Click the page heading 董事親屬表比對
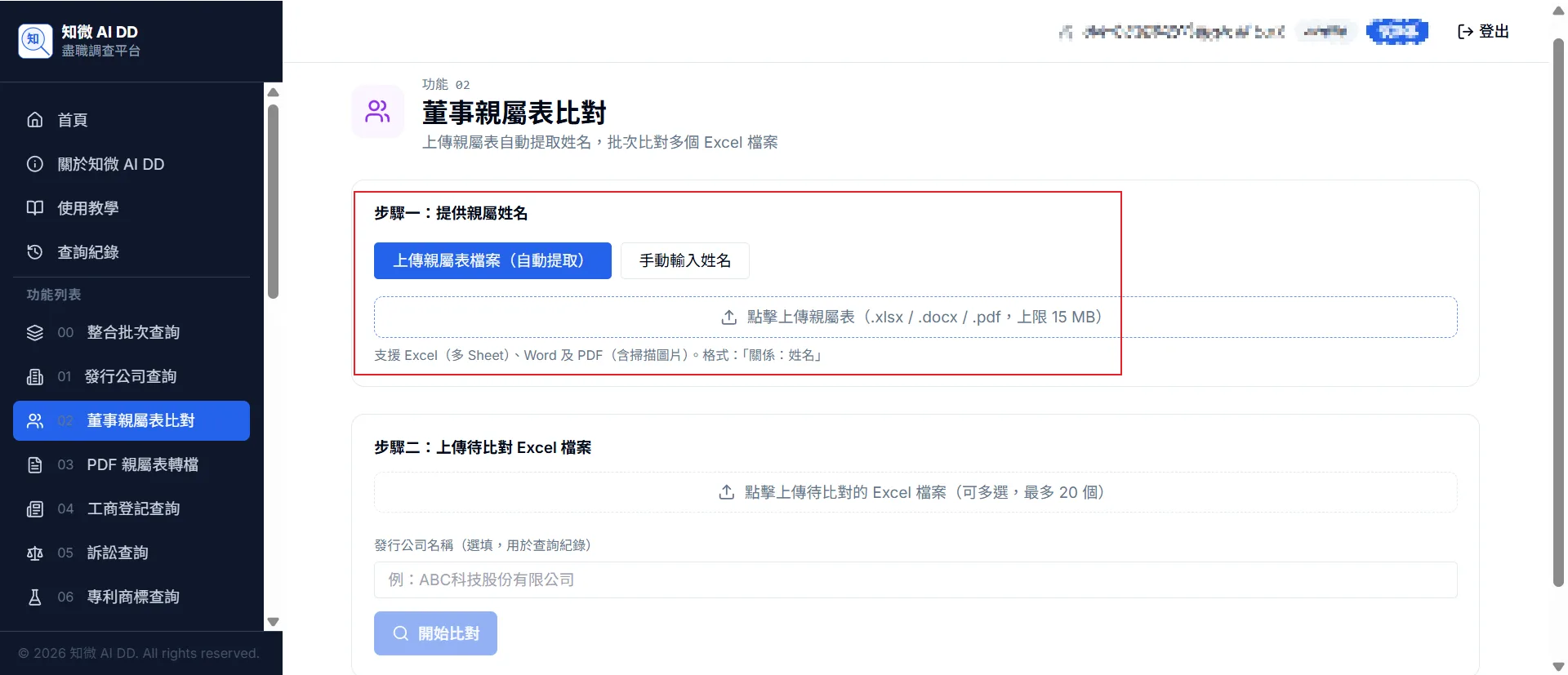 pyautogui.click(x=514, y=113)
